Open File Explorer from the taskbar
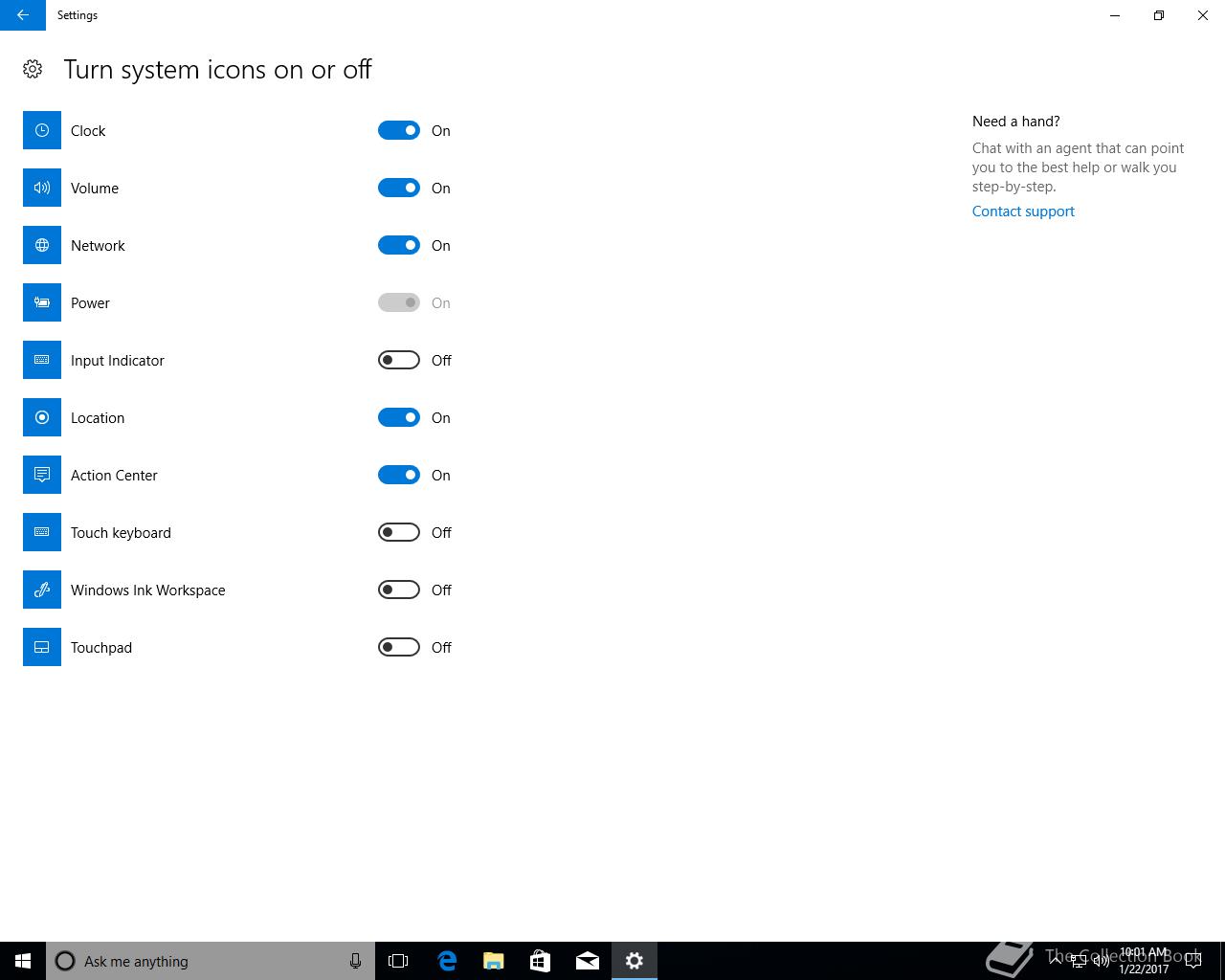This screenshot has width=1225, height=980. coord(493,961)
